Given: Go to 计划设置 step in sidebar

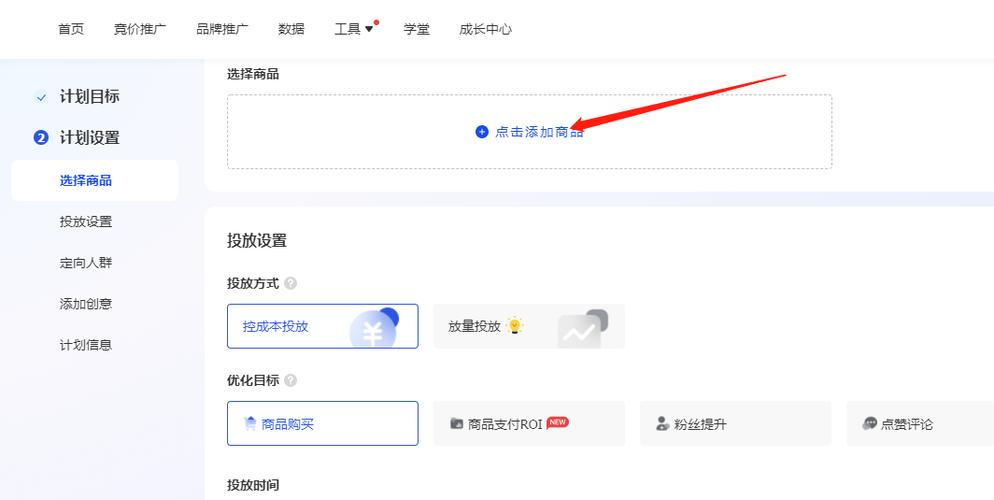Looking at the screenshot, I should pos(89,138).
